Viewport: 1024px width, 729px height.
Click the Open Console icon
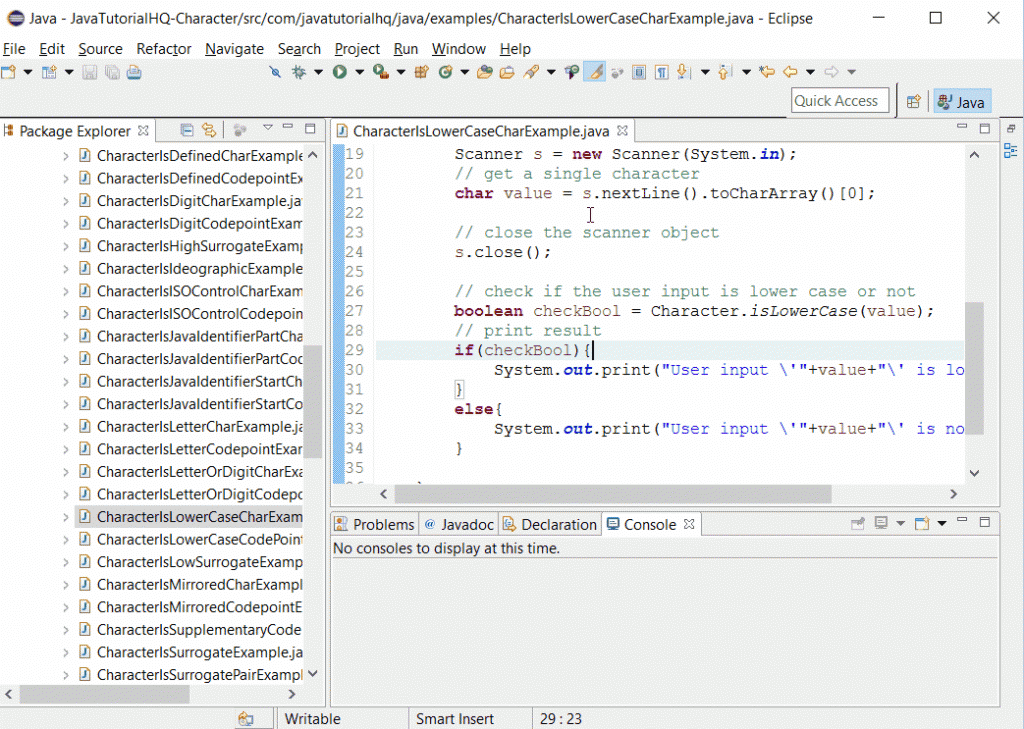click(x=922, y=523)
